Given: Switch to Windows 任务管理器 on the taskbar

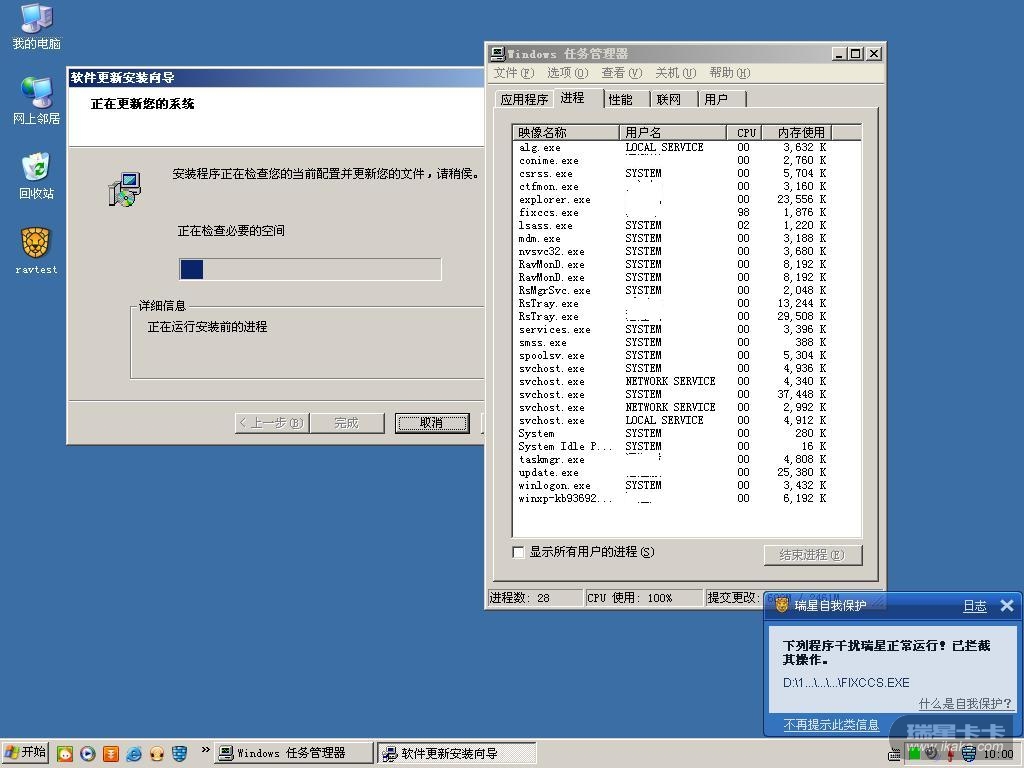Looking at the screenshot, I should point(295,753).
